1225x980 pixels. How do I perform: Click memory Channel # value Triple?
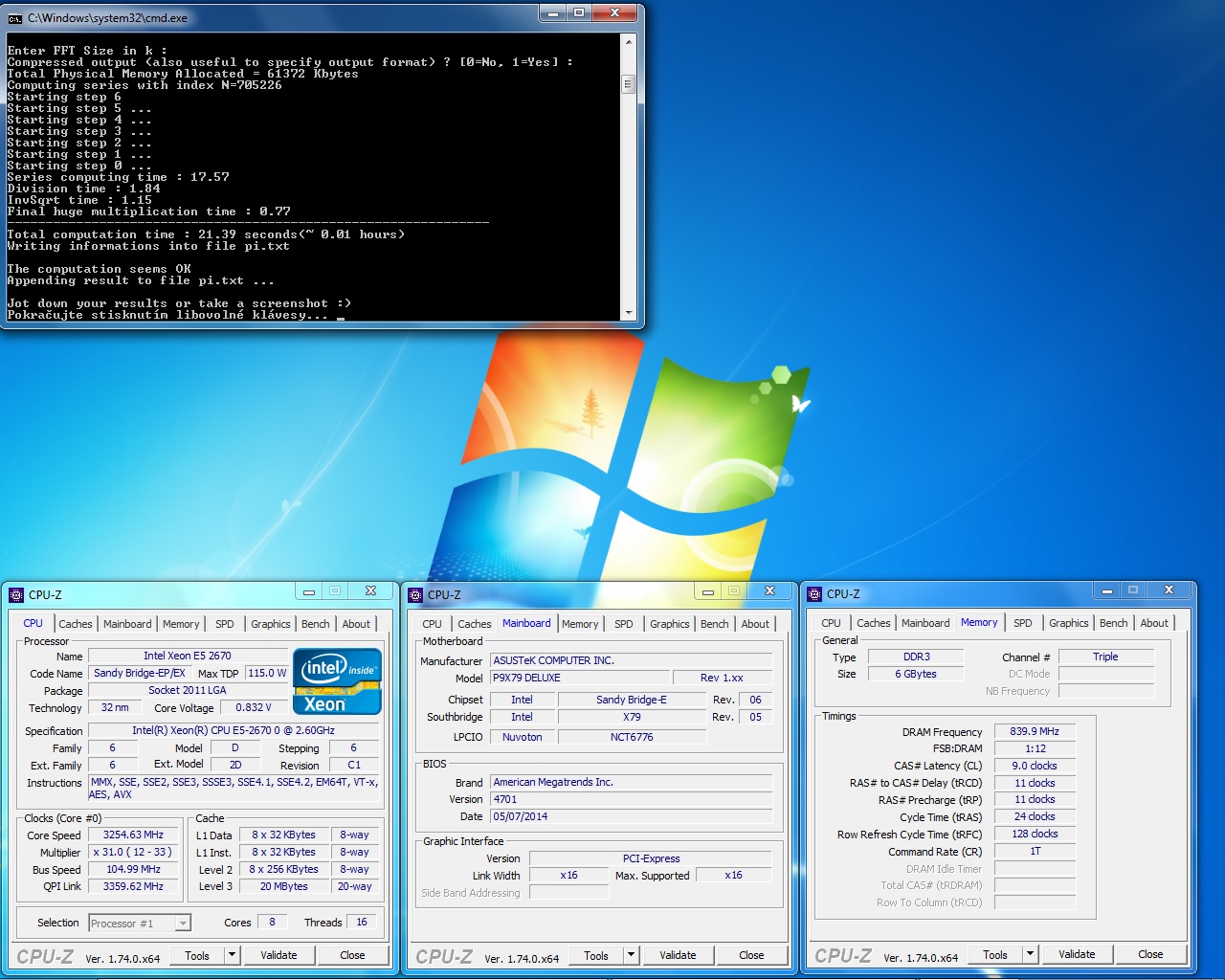(x=1105, y=657)
